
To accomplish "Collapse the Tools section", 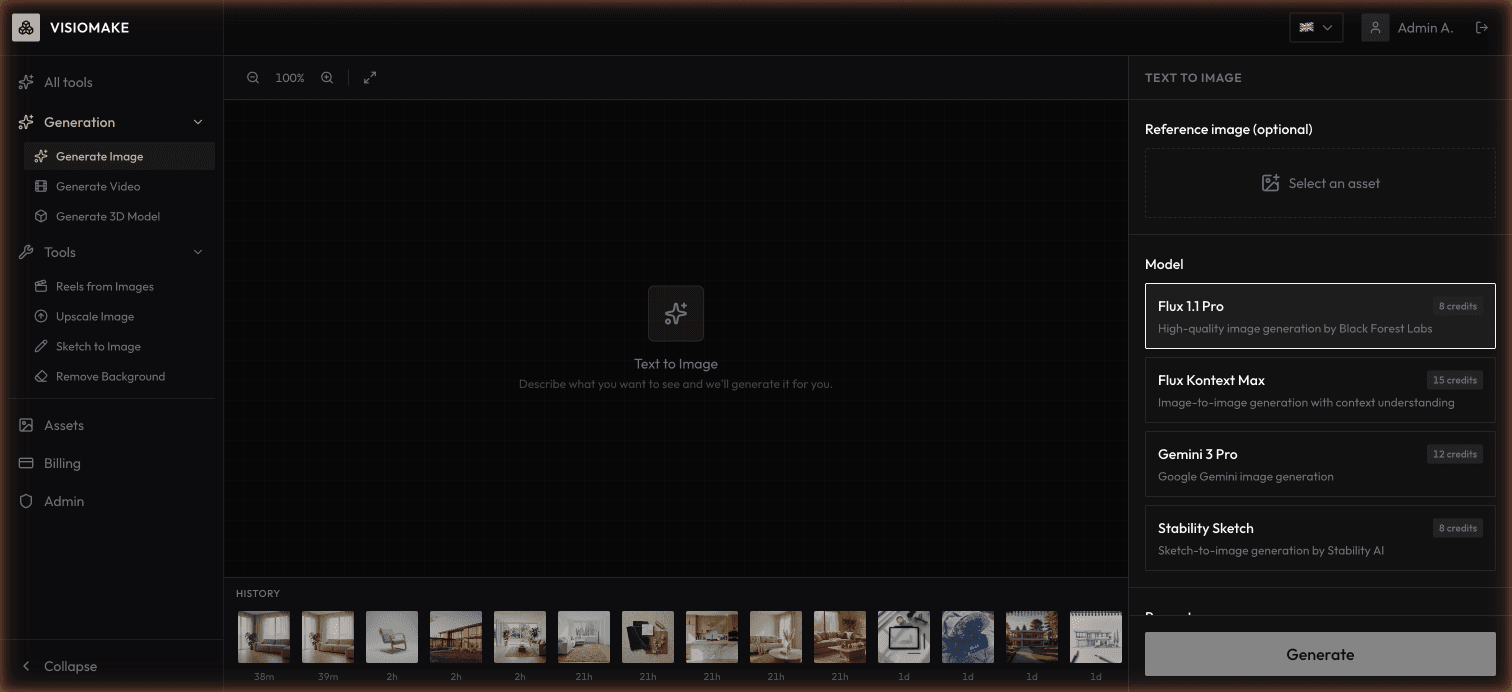I will pyautogui.click(x=198, y=252).
